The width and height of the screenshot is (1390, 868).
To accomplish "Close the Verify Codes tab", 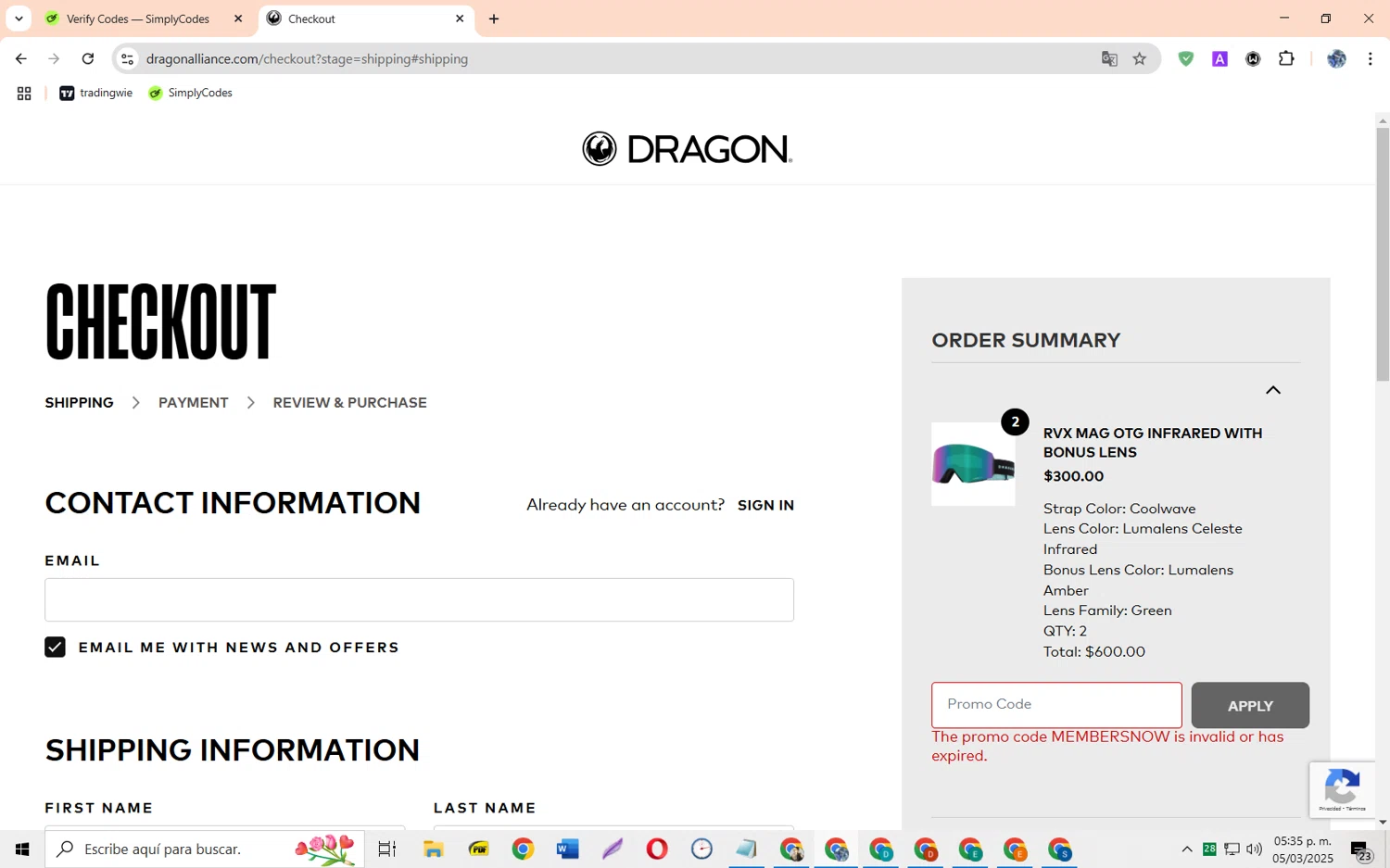I will pos(238,19).
